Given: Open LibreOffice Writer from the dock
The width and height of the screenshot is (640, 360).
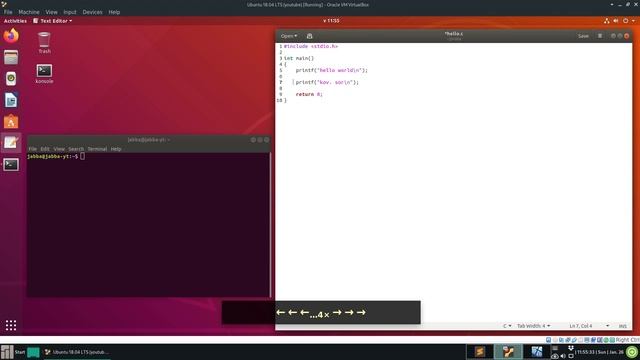Looking at the screenshot, I should point(11,100).
